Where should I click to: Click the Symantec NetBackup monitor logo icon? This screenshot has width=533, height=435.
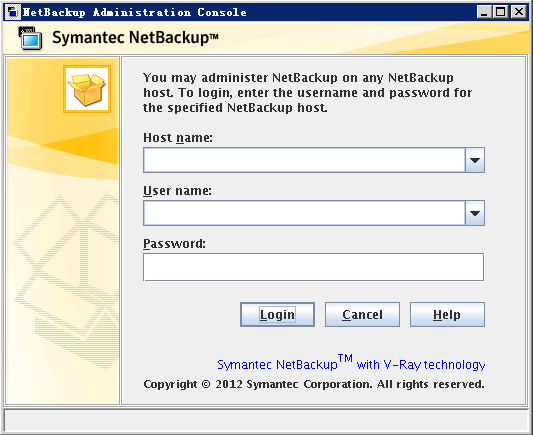tap(30, 38)
